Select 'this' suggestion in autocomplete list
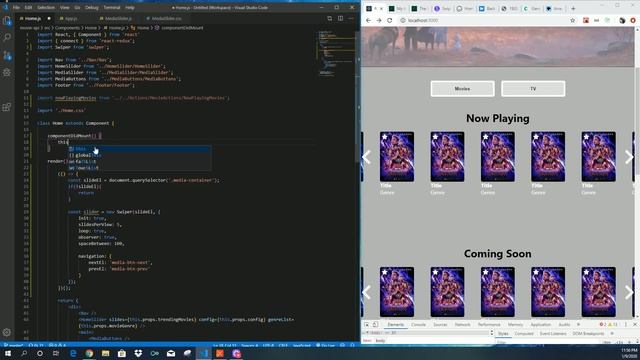The image size is (640, 360). (x=140, y=149)
